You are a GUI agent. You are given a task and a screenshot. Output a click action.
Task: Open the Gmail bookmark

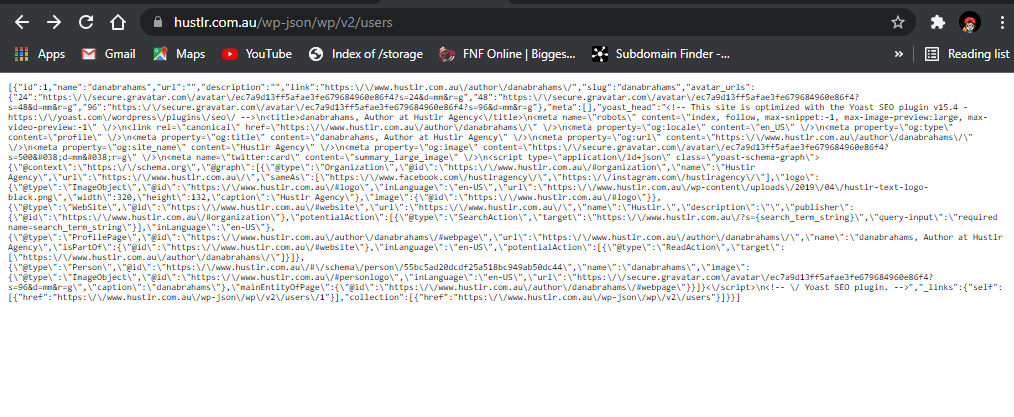pos(108,54)
